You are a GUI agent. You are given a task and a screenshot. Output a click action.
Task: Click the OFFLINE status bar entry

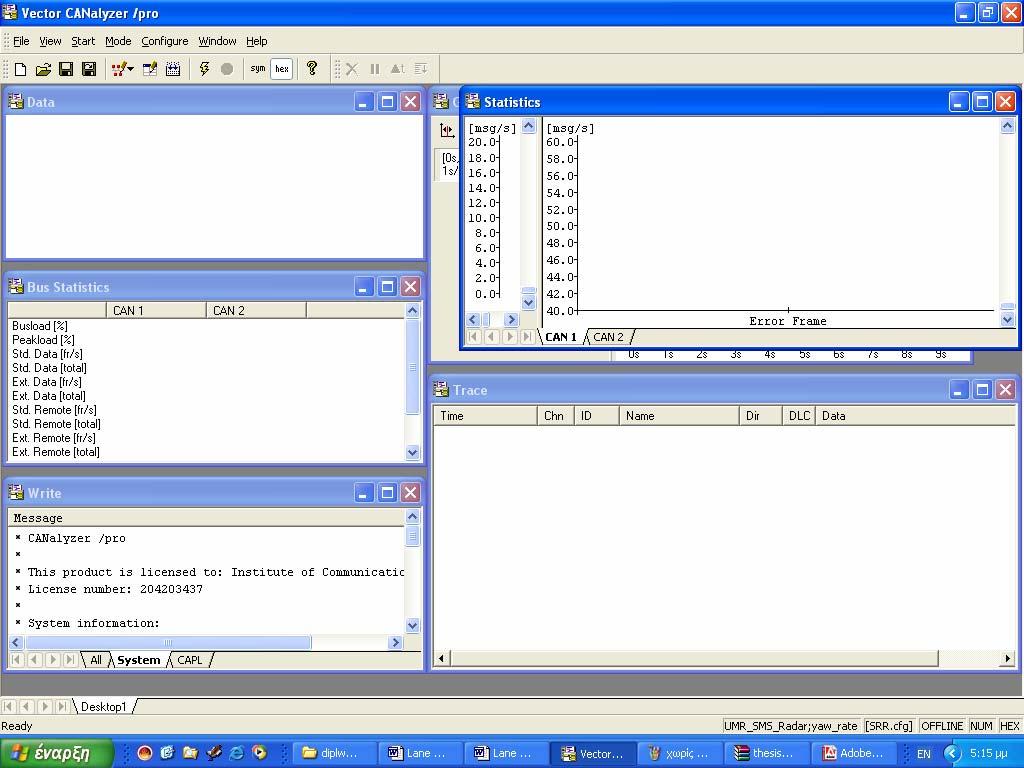coord(941,726)
